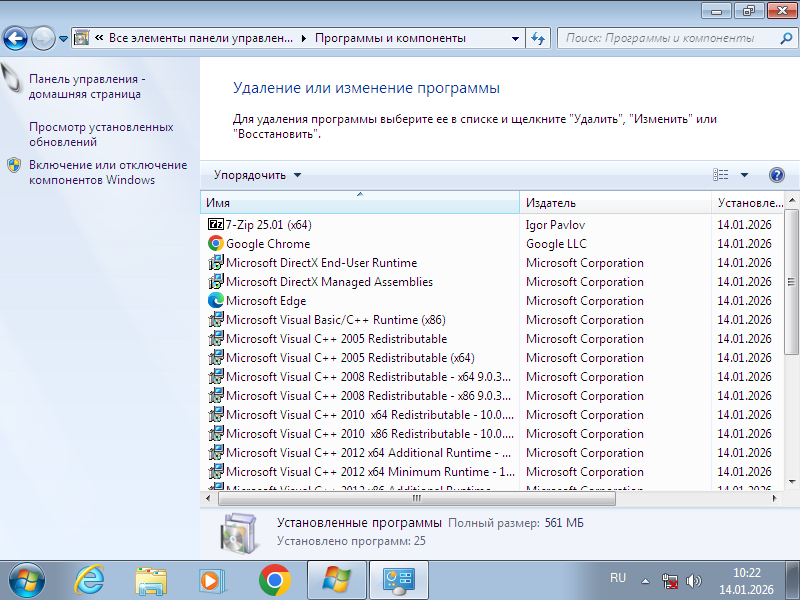Click the Windows flag taskbar button

point(337,580)
